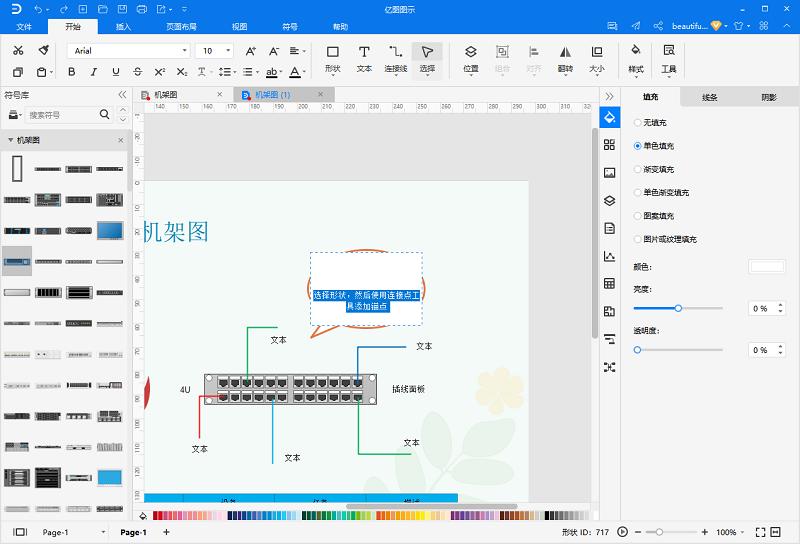The image size is (800, 544).
Task: Collapse the 机架图 symbol library section
Action: [x=11, y=141]
